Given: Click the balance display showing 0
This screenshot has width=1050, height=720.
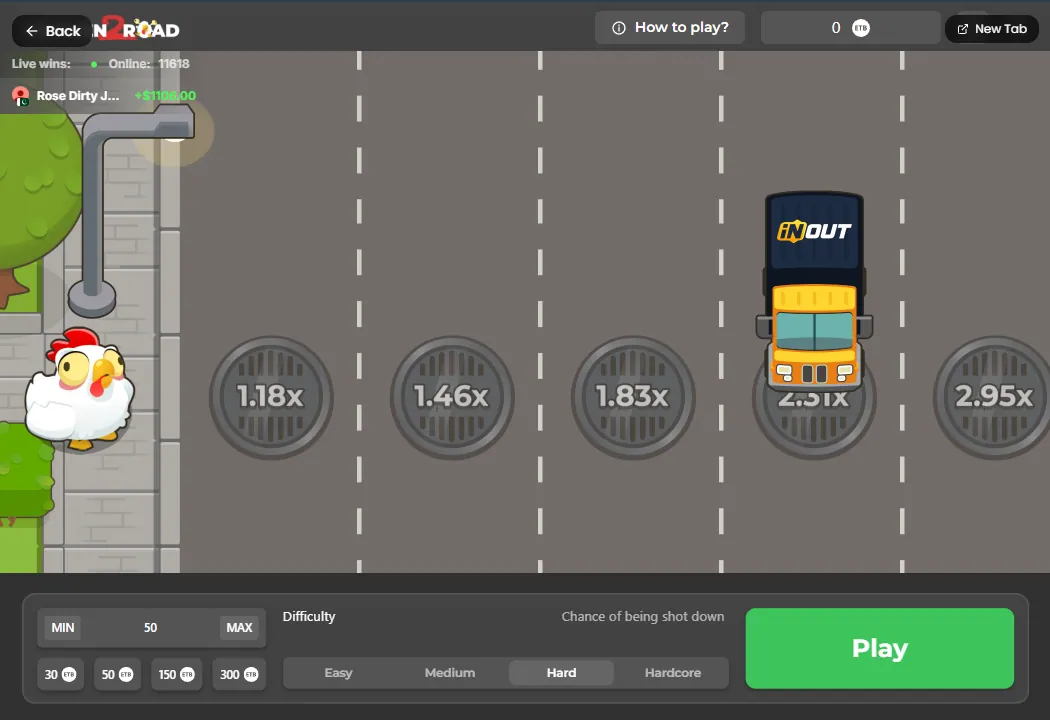Looking at the screenshot, I should (850, 28).
